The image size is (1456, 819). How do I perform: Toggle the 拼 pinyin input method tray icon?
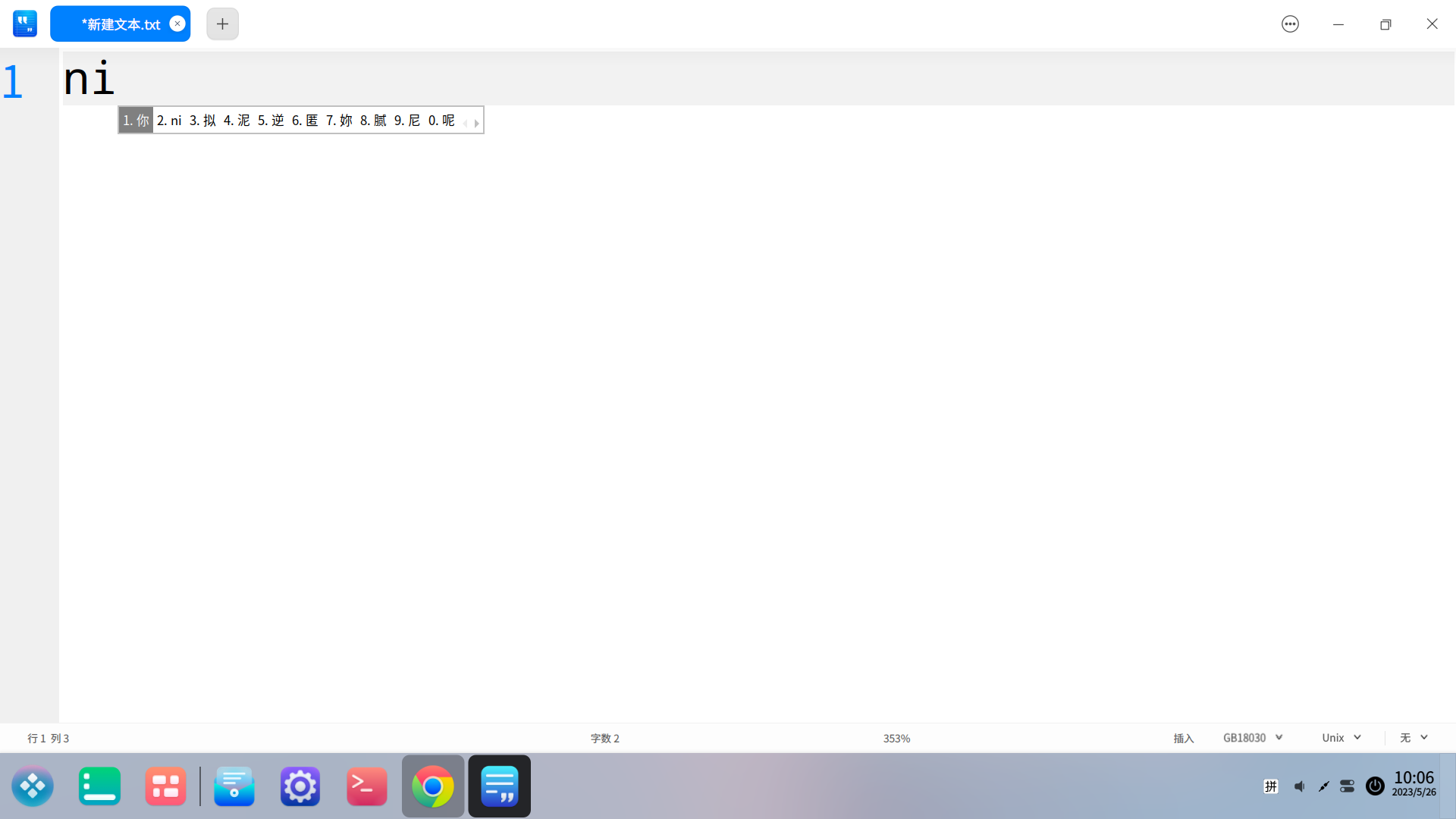pos(1271,786)
